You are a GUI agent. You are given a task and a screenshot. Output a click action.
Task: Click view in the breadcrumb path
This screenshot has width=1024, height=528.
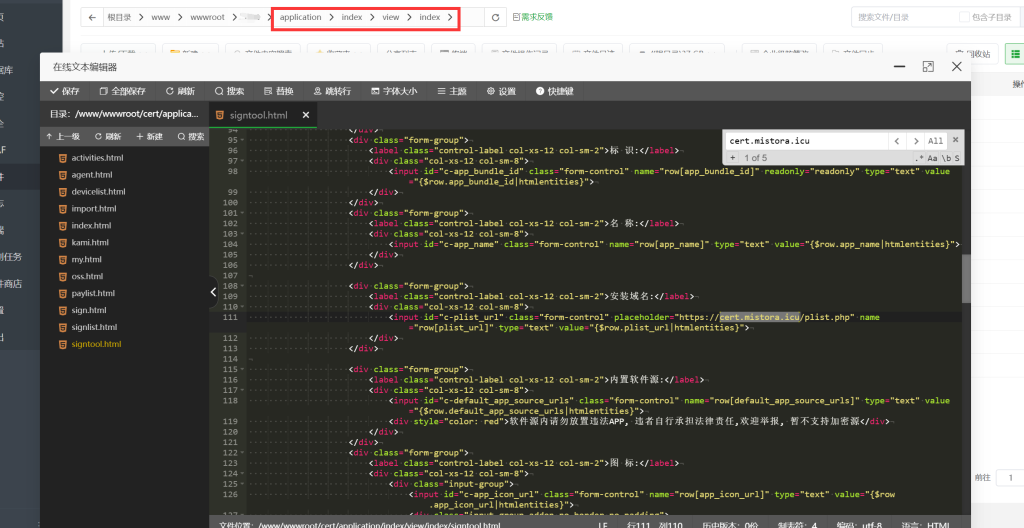point(391,18)
